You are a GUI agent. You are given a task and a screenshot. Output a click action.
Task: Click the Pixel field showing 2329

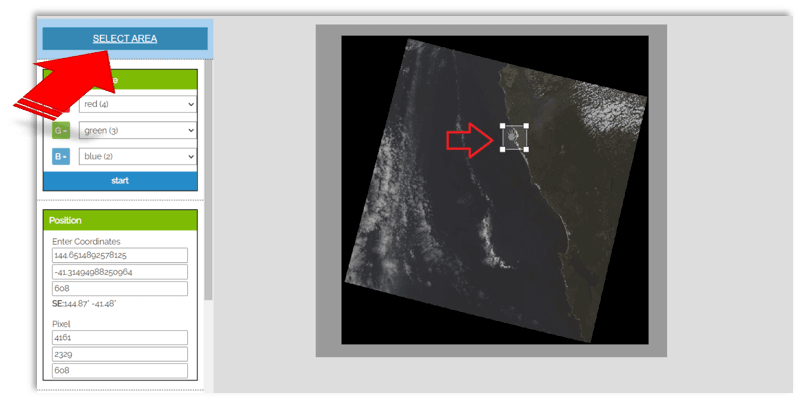(120, 354)
